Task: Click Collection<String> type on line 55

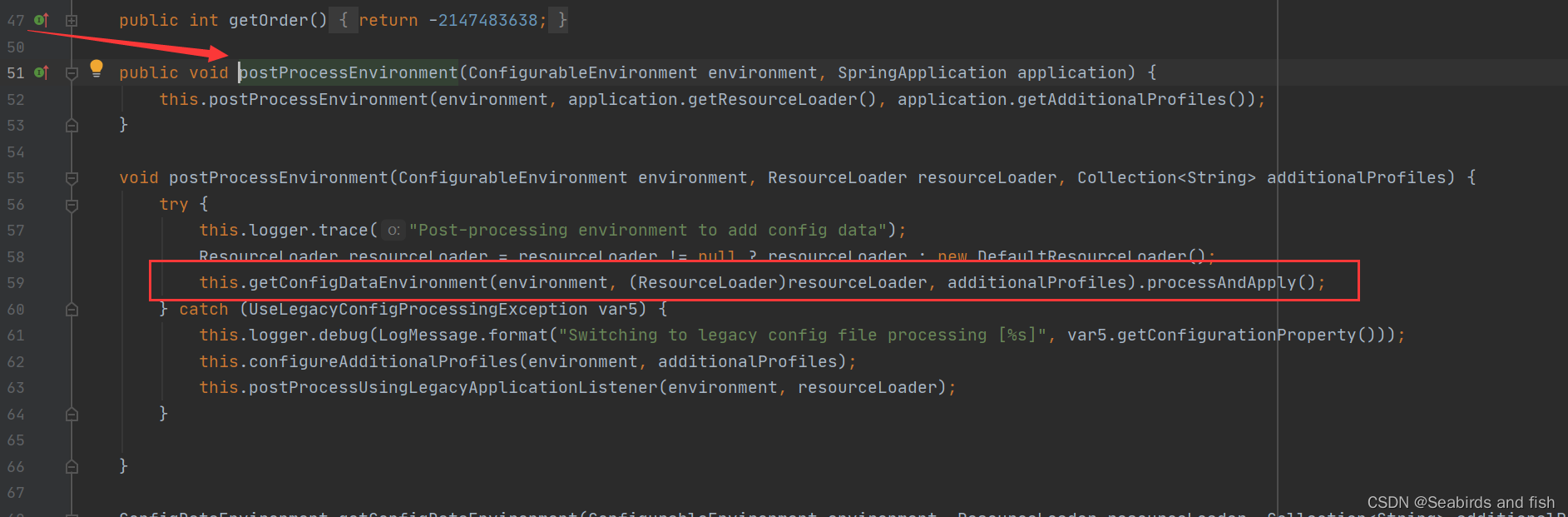Action: point(1166,177)
